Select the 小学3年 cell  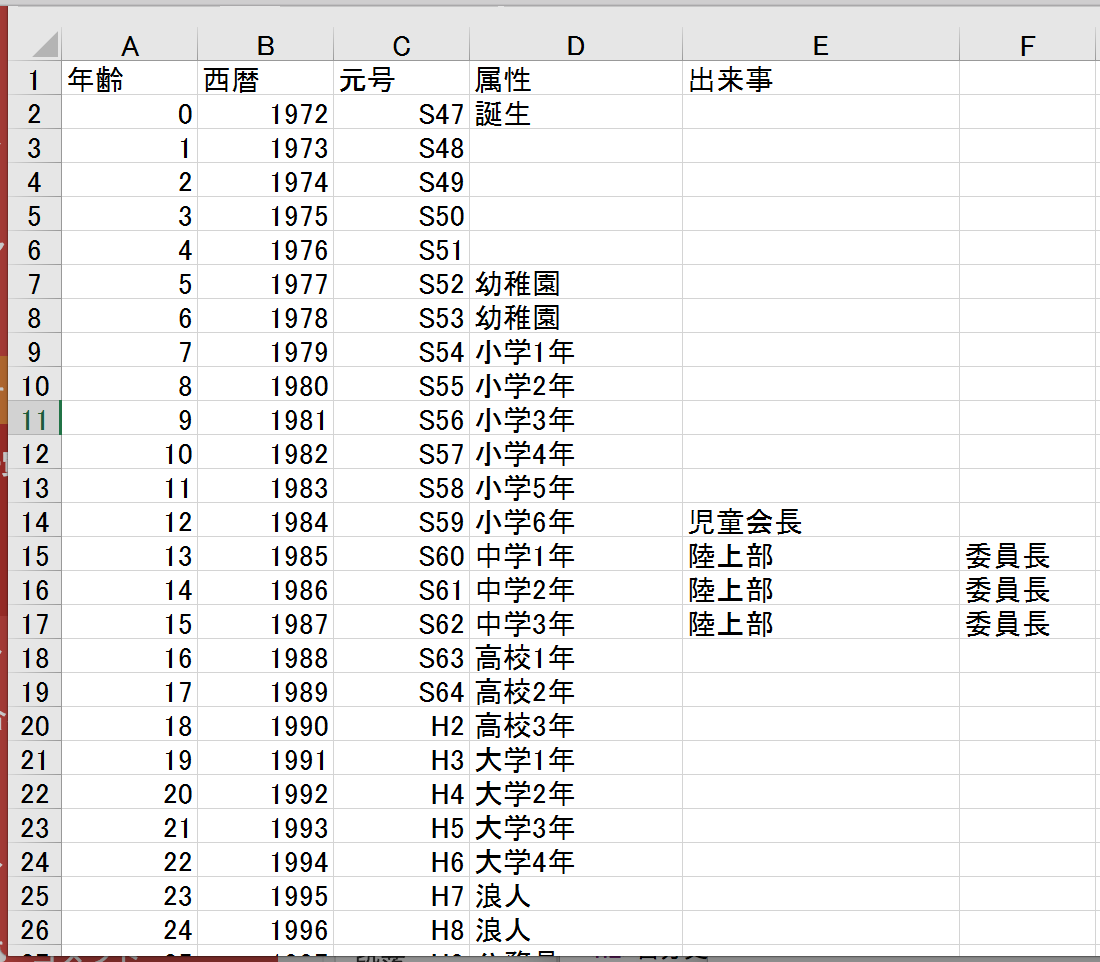[576, 419]
